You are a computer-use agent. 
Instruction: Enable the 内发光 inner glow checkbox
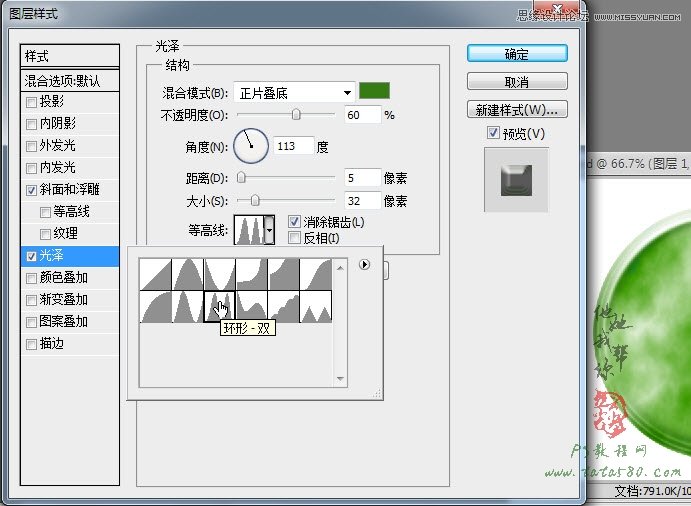click(31, 168)
